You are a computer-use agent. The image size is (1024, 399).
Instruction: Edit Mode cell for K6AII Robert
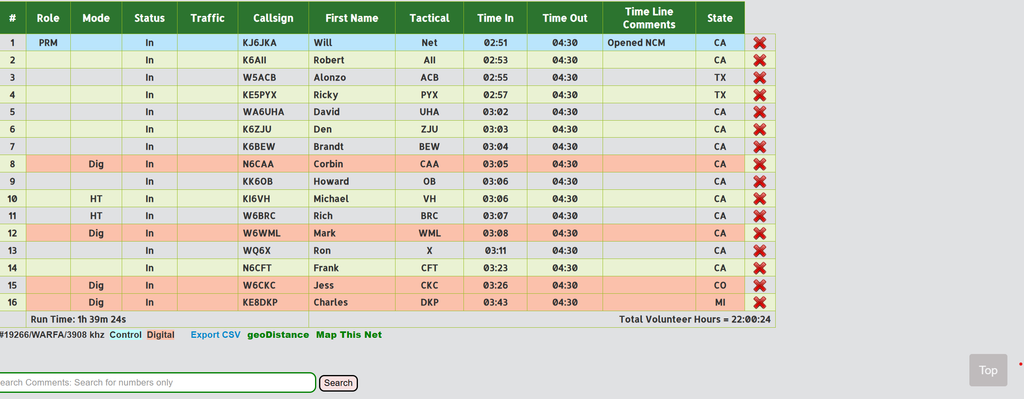point(96,60)
